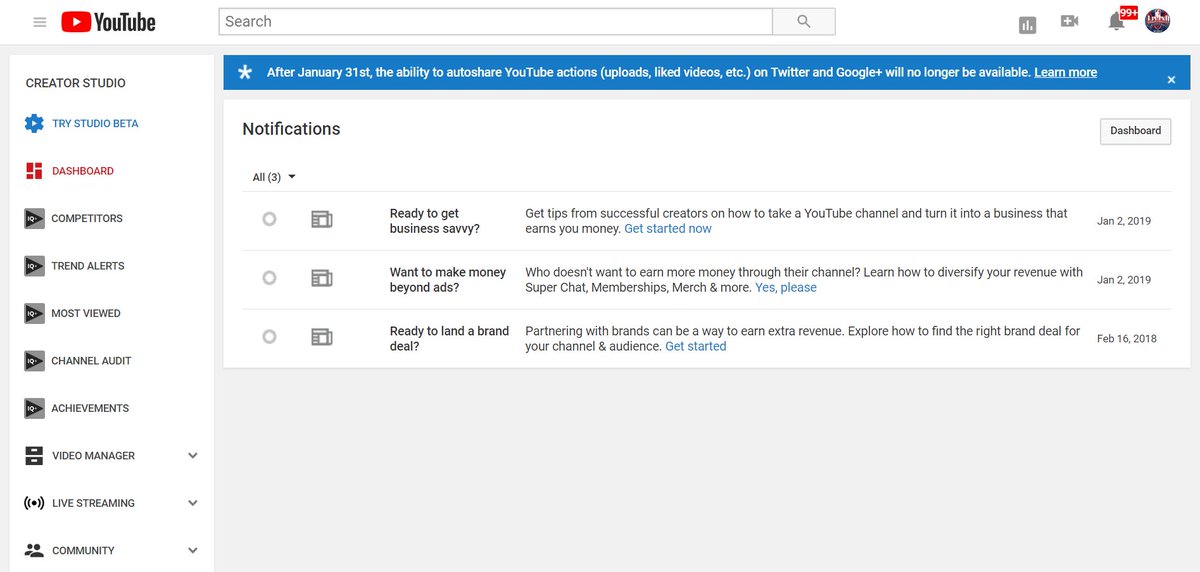Focus the Search input field
This screenshot has height=572, width=1200.
pyautogui.click(x=496, y=21)
